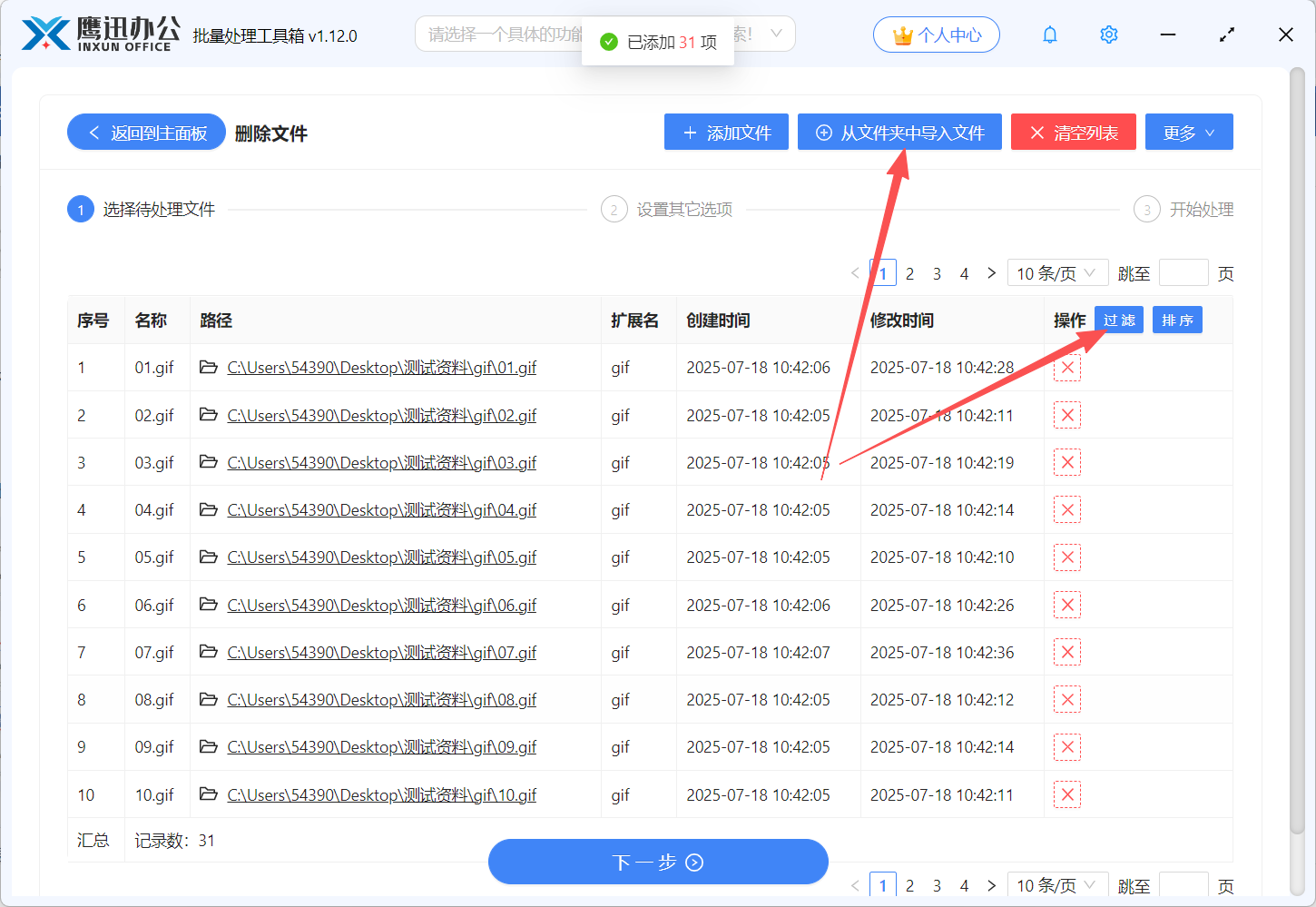Click 从文件夹中导入文件 button
1316x907 pixels.
pyautogui.click(x=899, y=132)
